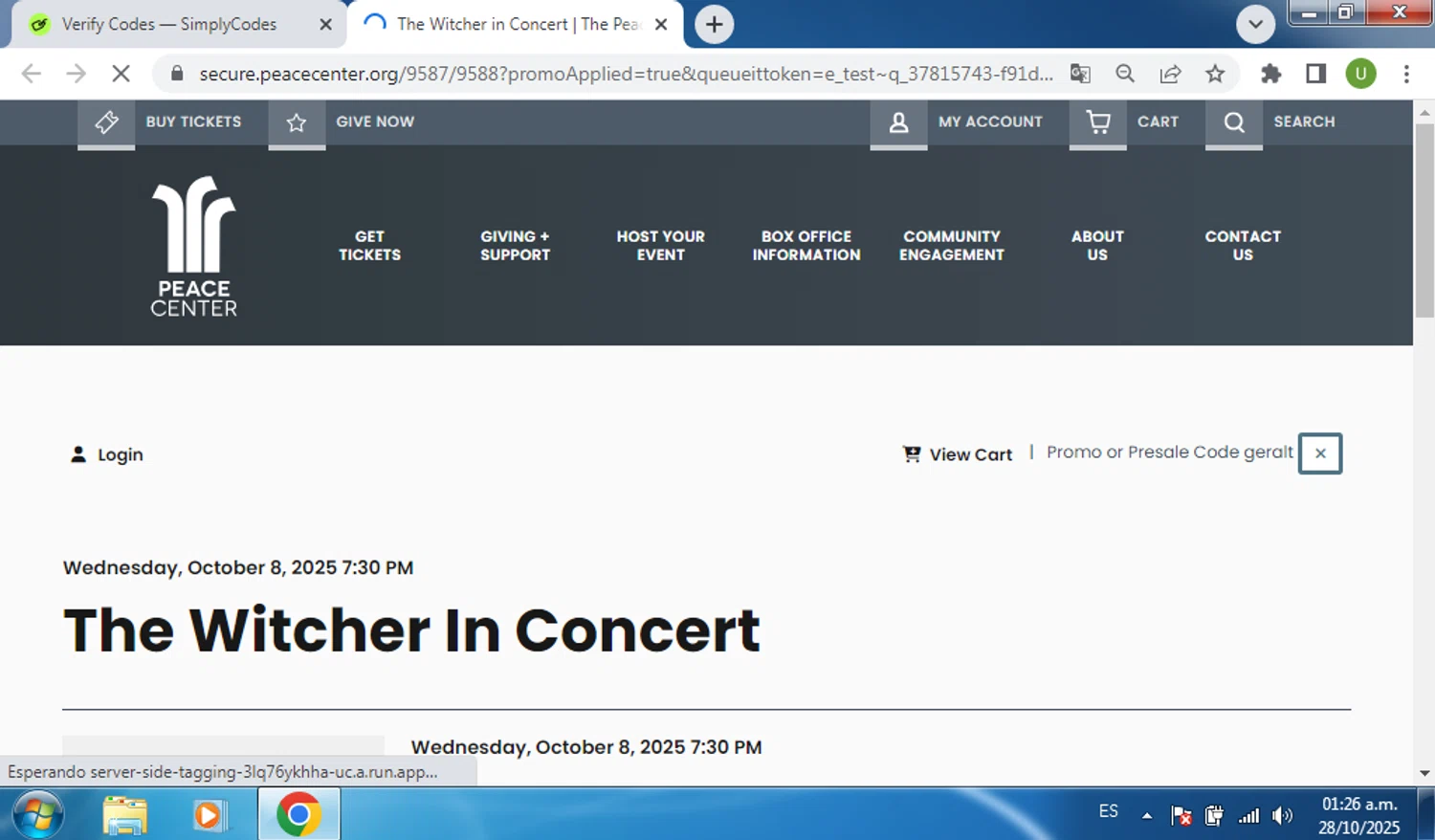The height and width of the screenshot is (840, 1435).
Task: Toggle the Chrome side panel
Action: [x=1315, y=74]
